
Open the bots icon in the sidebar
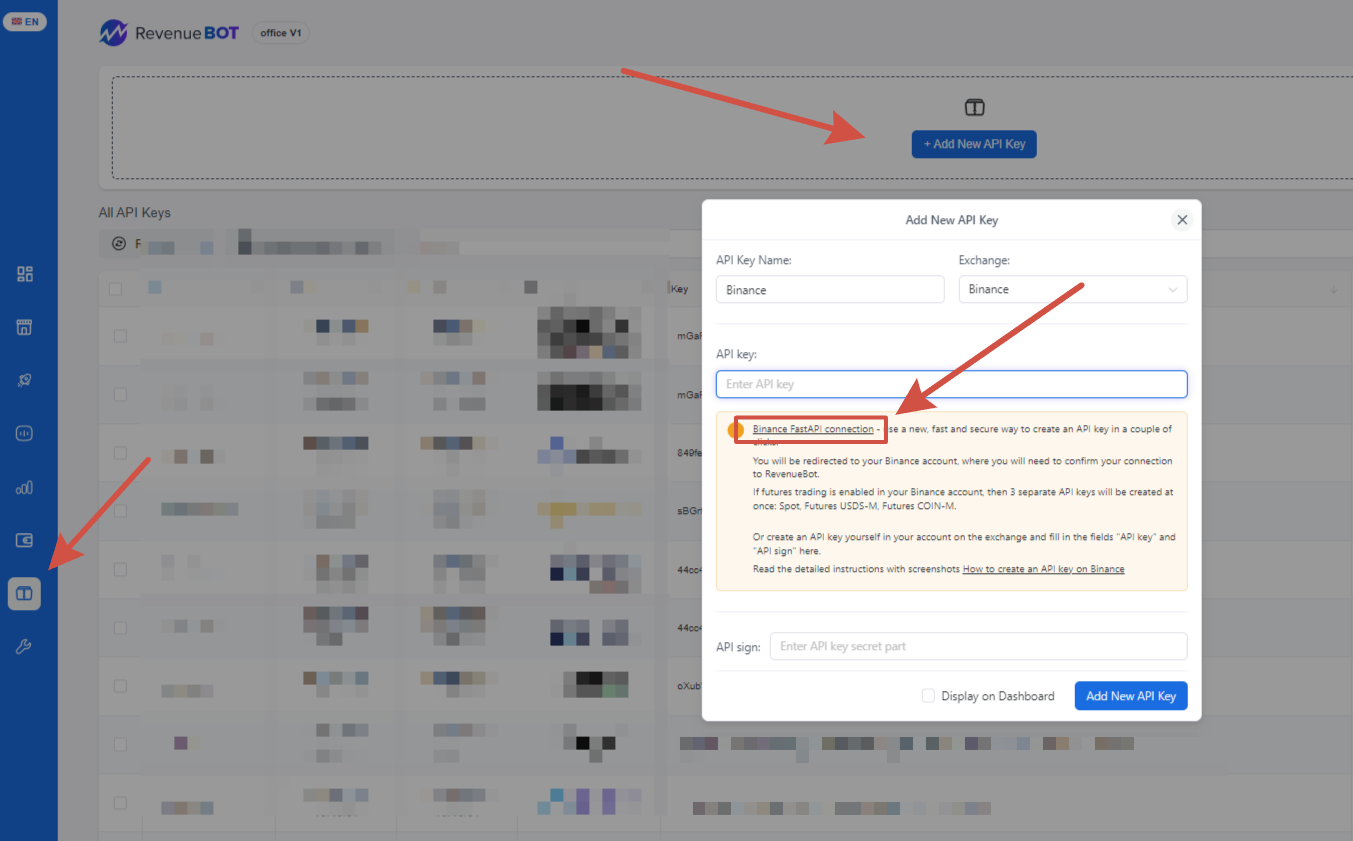(25, 434)
